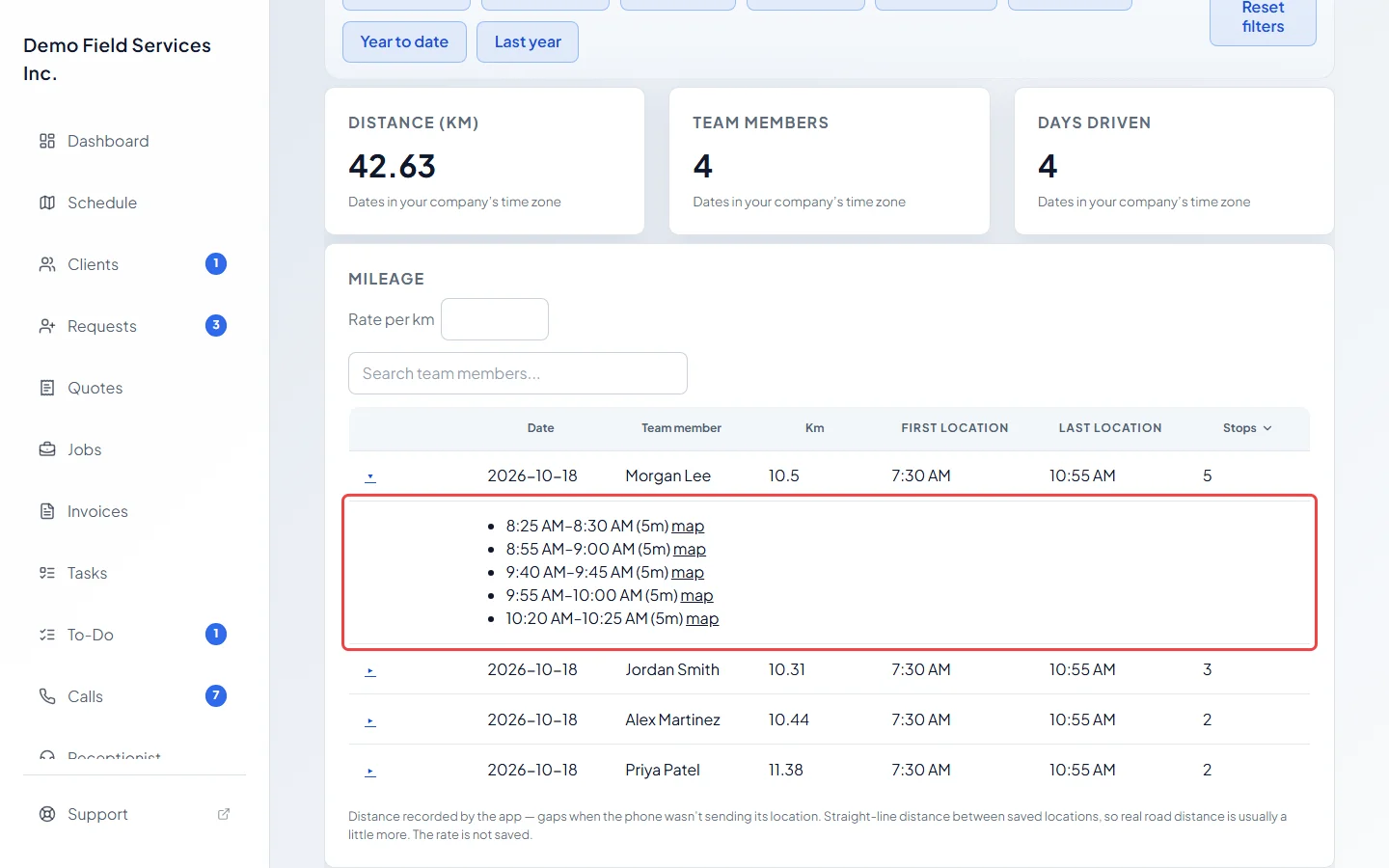Viewport: 1389px width, 868px height.
Task: Open map link for 9:40 AM stop
Action: [x=688, y=572]
